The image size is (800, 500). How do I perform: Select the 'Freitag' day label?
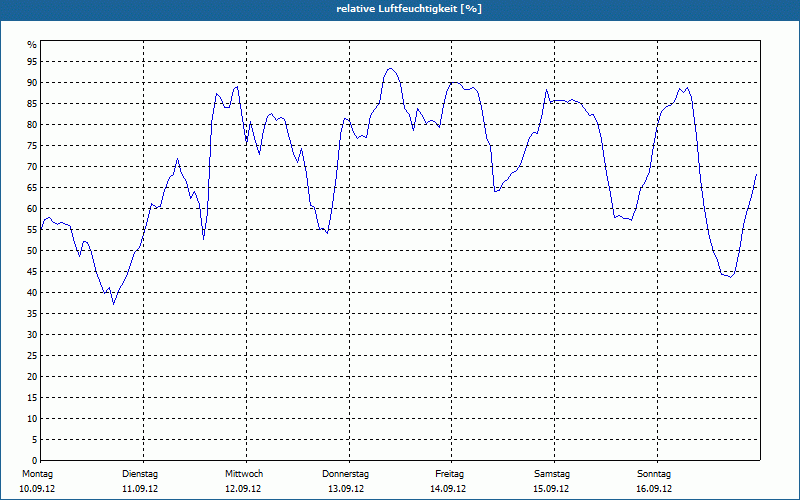(449, 474)
